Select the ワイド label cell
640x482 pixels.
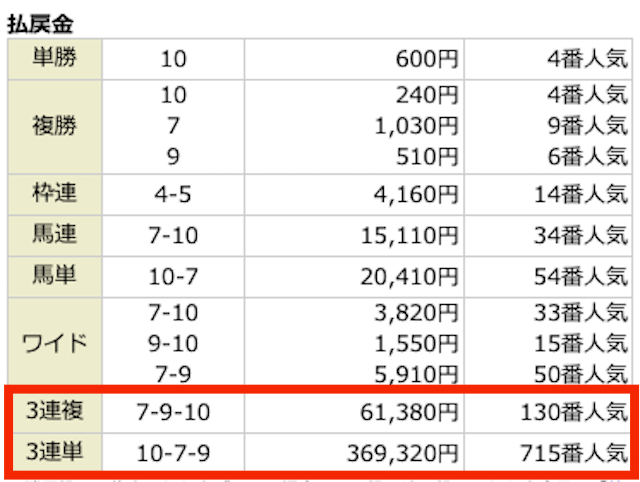tap(55, 343)
